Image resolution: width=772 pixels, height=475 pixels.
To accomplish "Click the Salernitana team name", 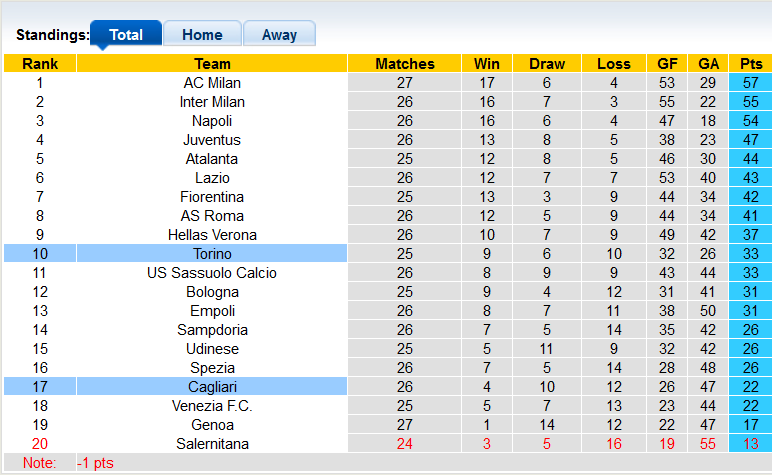I will coord(212,444).
